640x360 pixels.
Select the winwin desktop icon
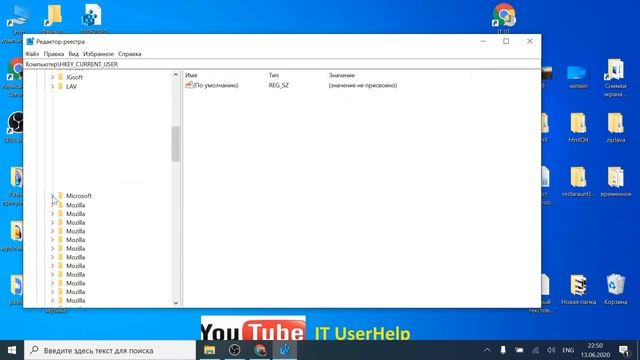point(578,77)
